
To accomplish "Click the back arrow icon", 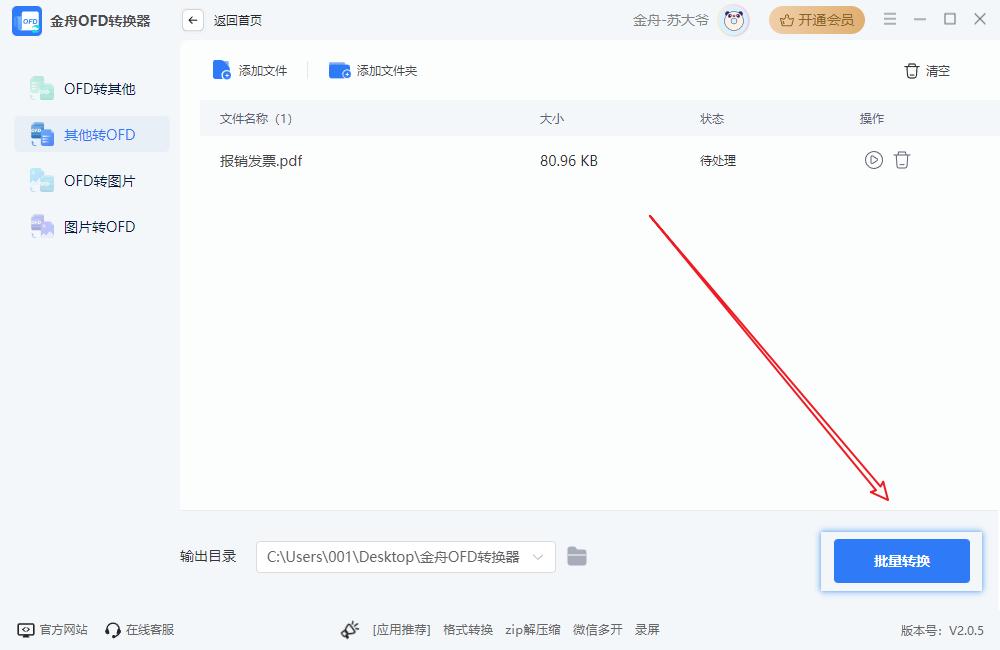I will click(193, 20).
